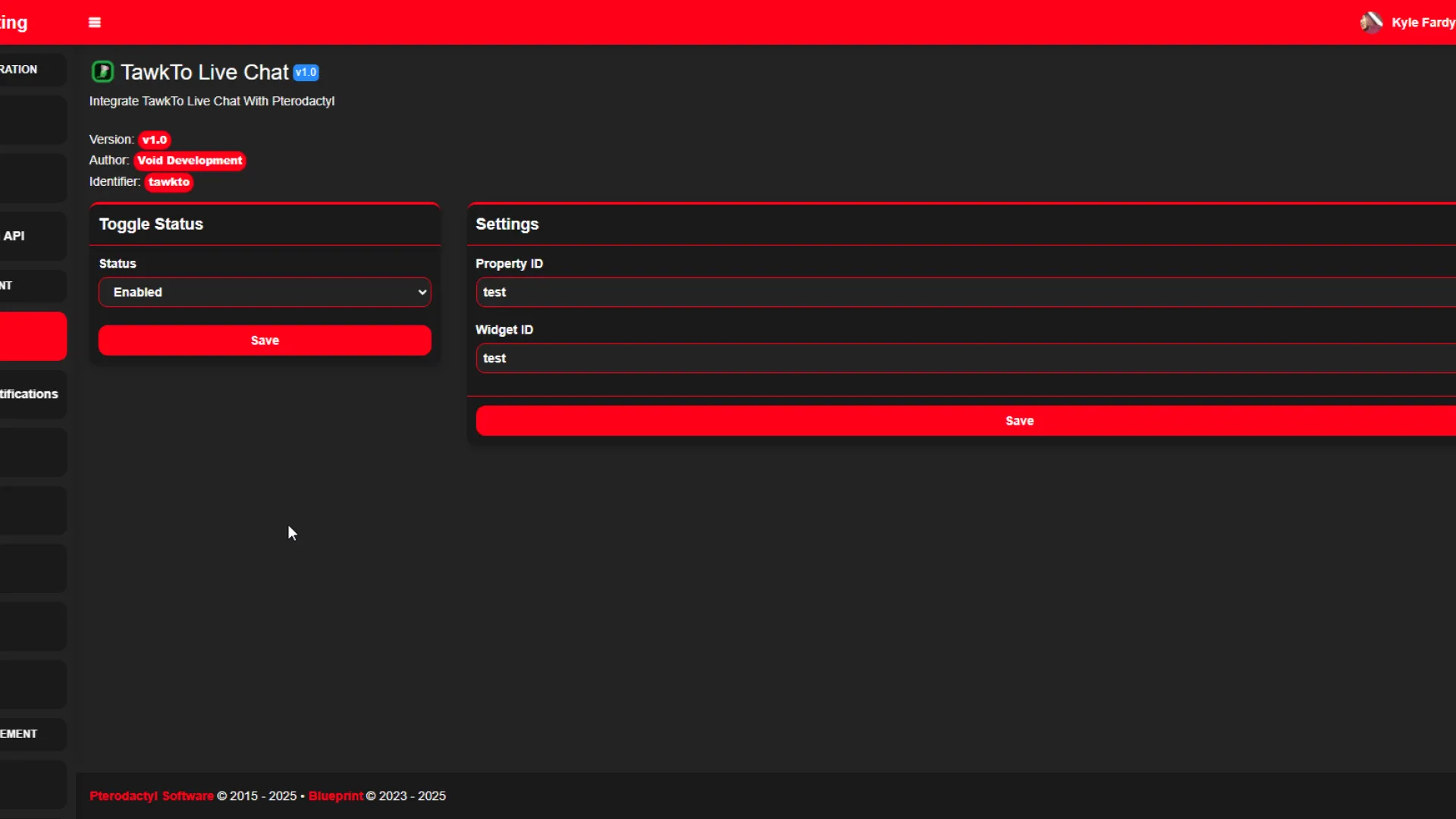Click the highlighted red active sidebar item
This screenshot has height=819, width=1456.
(x=33, y=336)
